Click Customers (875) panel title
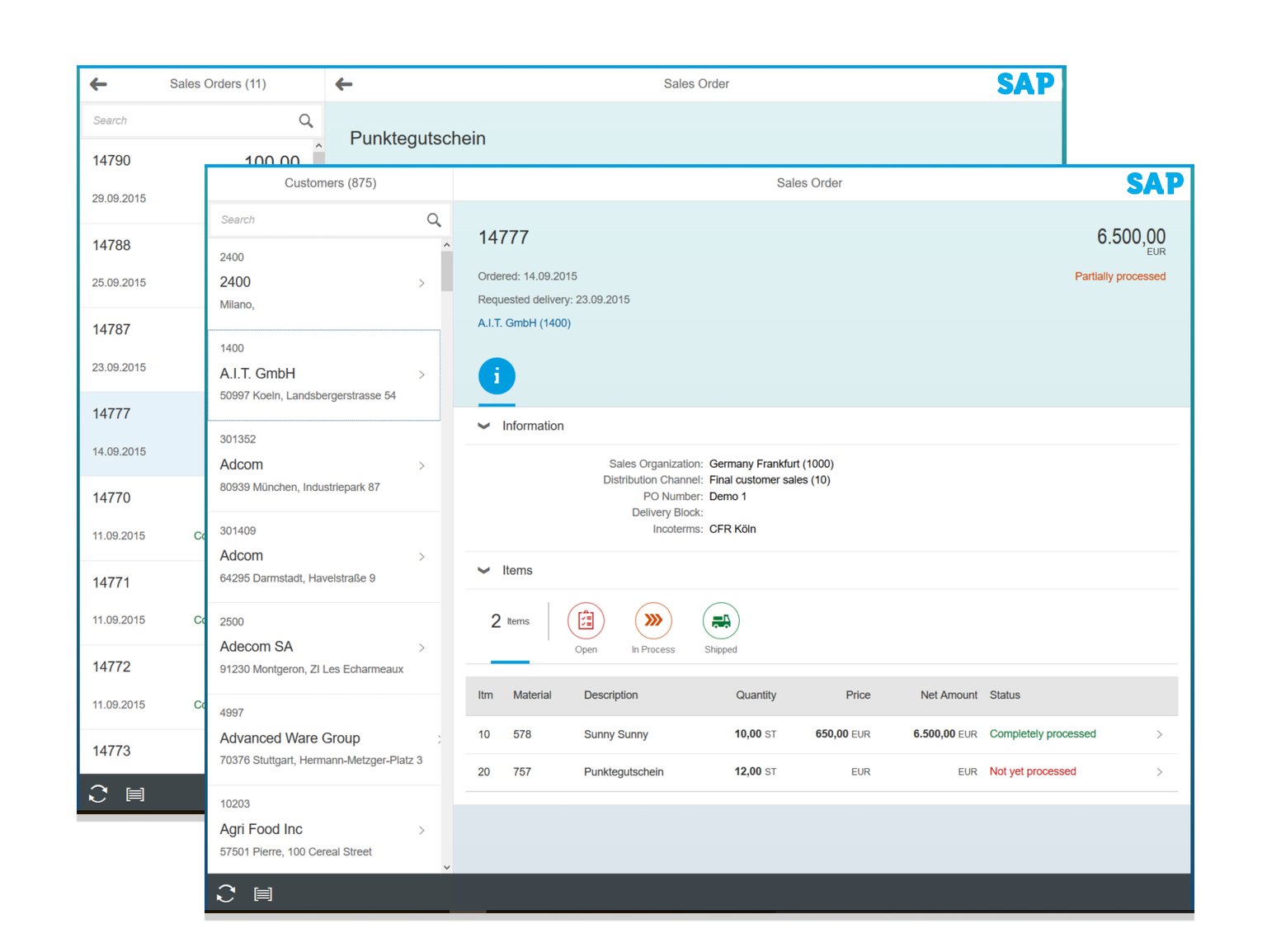Viewport: 1267px width, 952px height. [330, 183]
